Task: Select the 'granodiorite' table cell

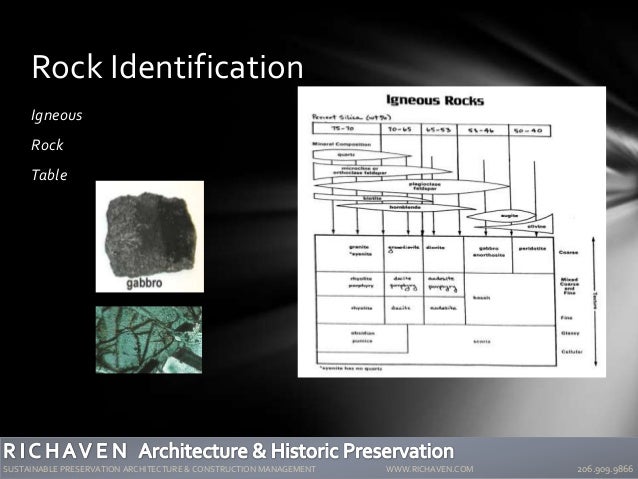Action: (x=403, y=253)
